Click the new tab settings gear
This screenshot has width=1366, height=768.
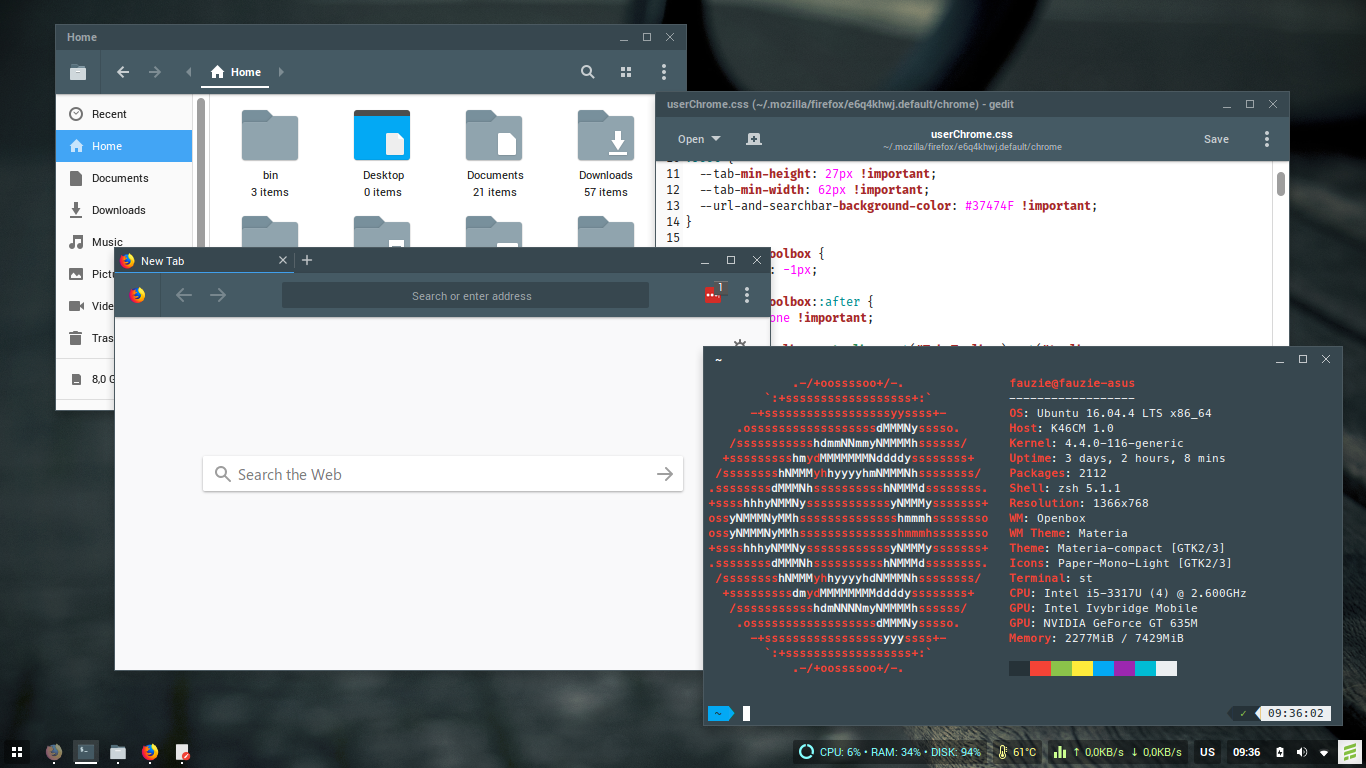740,344
